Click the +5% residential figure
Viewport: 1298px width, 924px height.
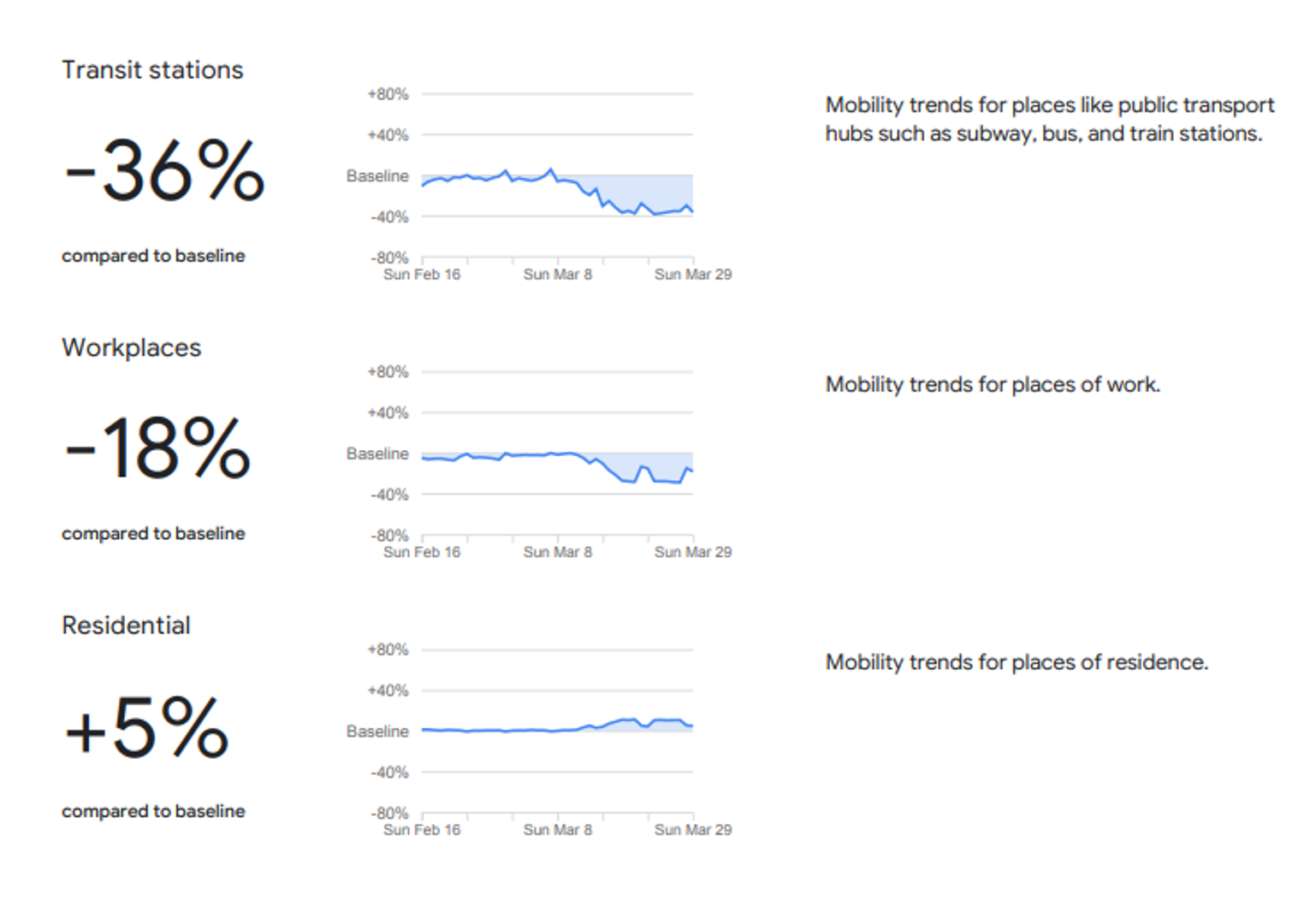click(147, 728)
